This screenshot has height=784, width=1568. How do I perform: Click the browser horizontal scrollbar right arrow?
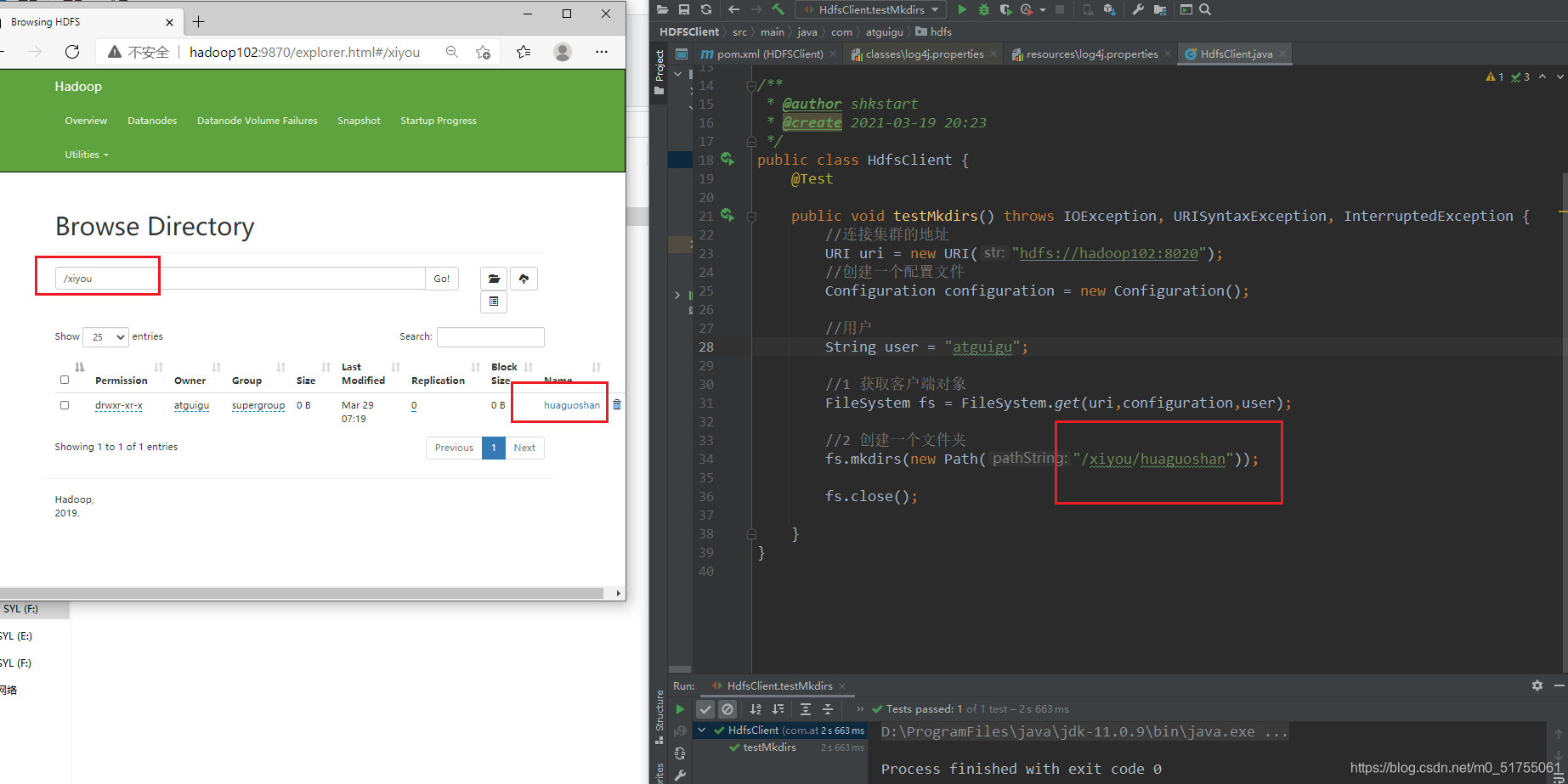coord(618,593)
